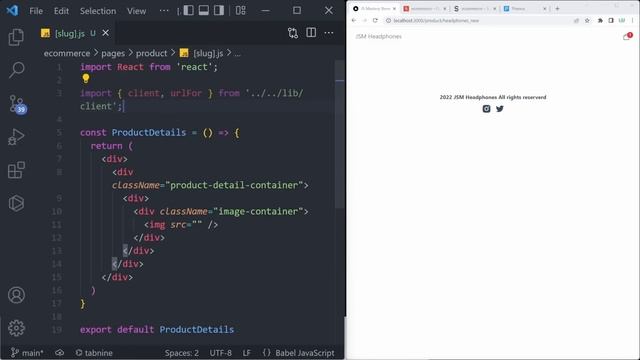The image size is (640, 360).
Task: Change indentation from Spaces: 2
Action: (x=182, y=353)
